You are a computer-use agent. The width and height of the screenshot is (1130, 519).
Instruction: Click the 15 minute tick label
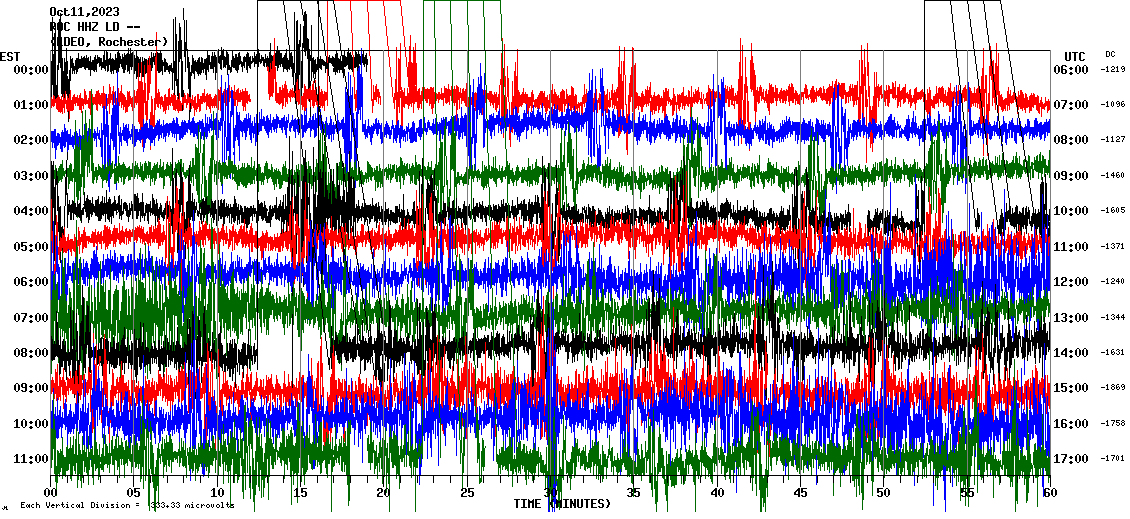click(301, 493)
